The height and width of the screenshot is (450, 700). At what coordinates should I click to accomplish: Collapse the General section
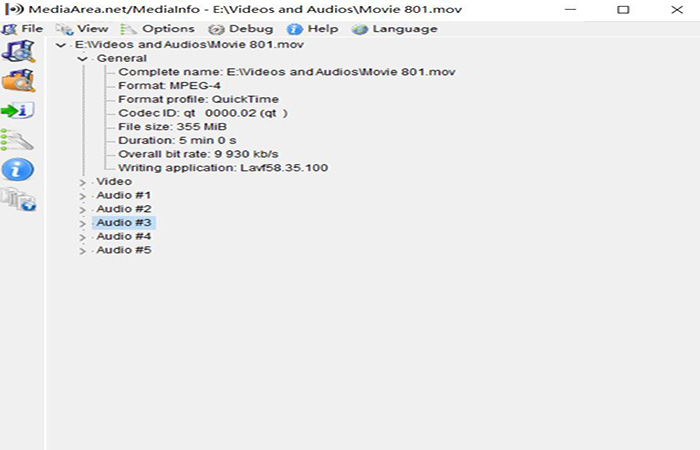pos(82,59)
